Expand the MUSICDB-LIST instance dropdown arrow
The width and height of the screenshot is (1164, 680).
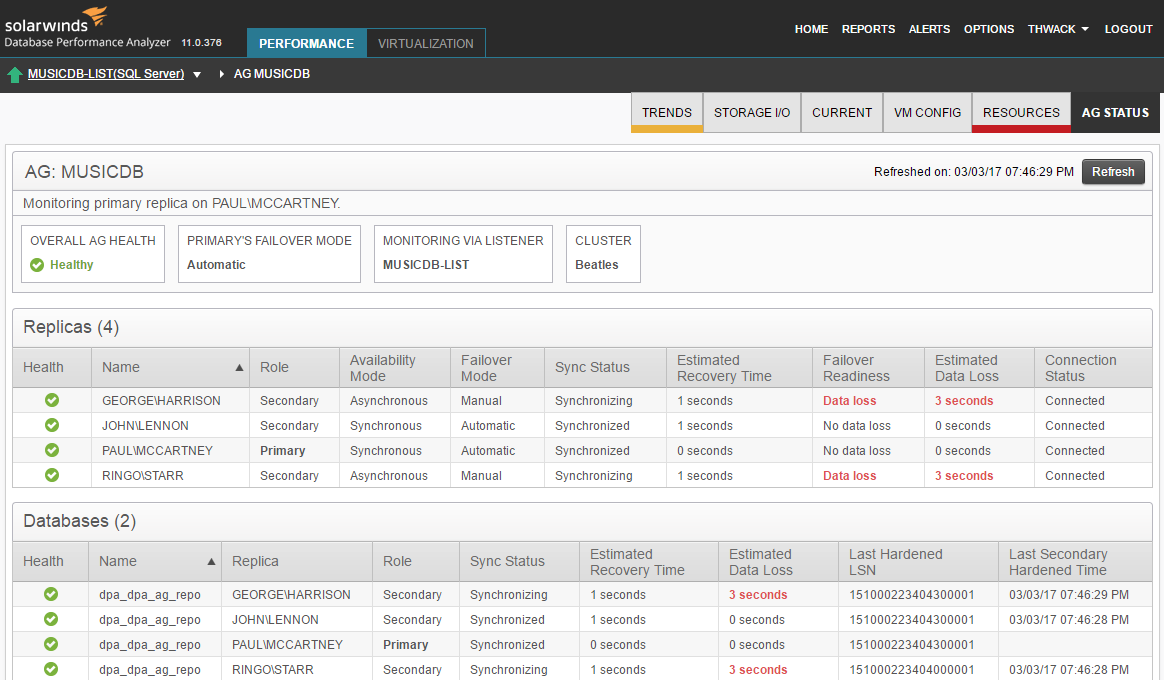(197, 75)
